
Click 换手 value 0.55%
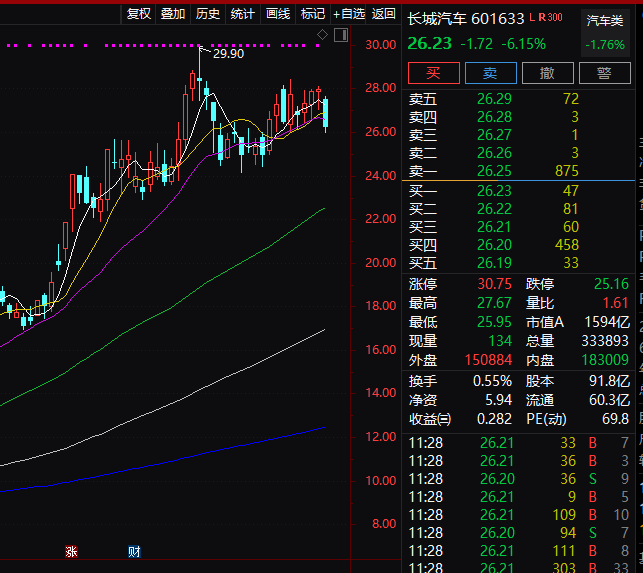(492, 381)
